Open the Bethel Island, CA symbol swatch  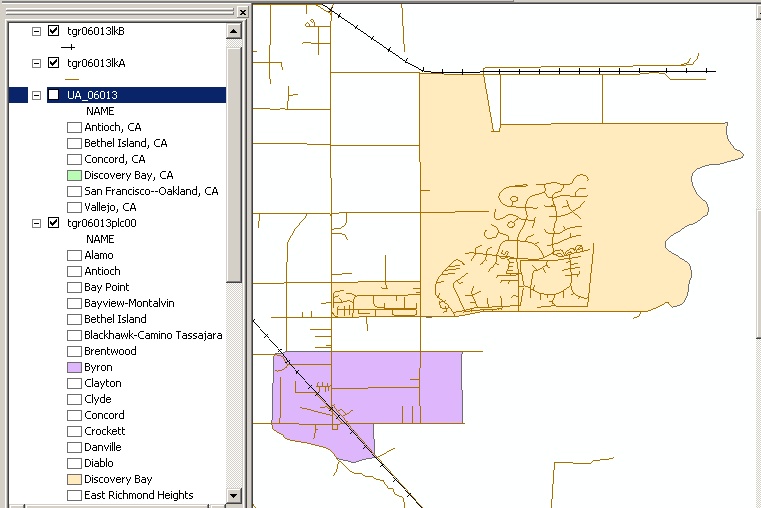(74, 144)
